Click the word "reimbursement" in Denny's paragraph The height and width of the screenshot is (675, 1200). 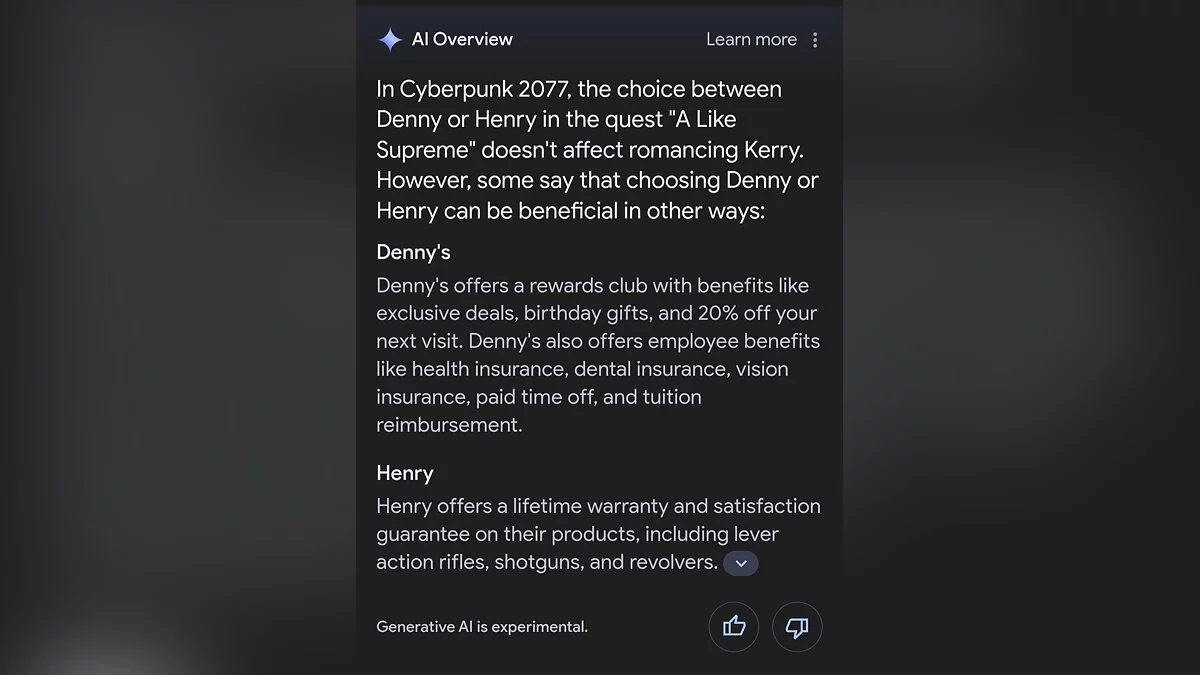pyautogui.click(x=449, y=425)
